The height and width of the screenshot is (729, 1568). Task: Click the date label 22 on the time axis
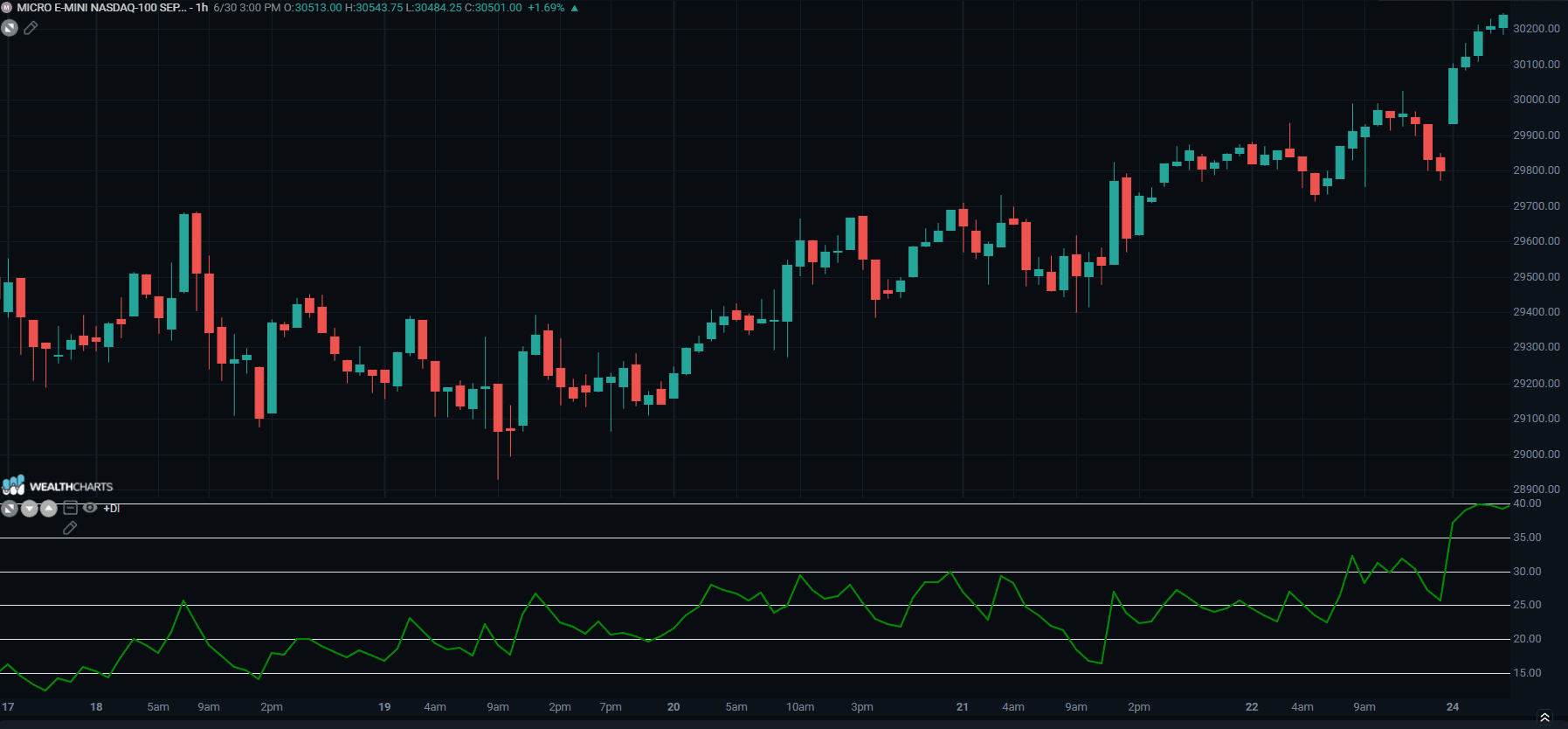[1252, 707]
